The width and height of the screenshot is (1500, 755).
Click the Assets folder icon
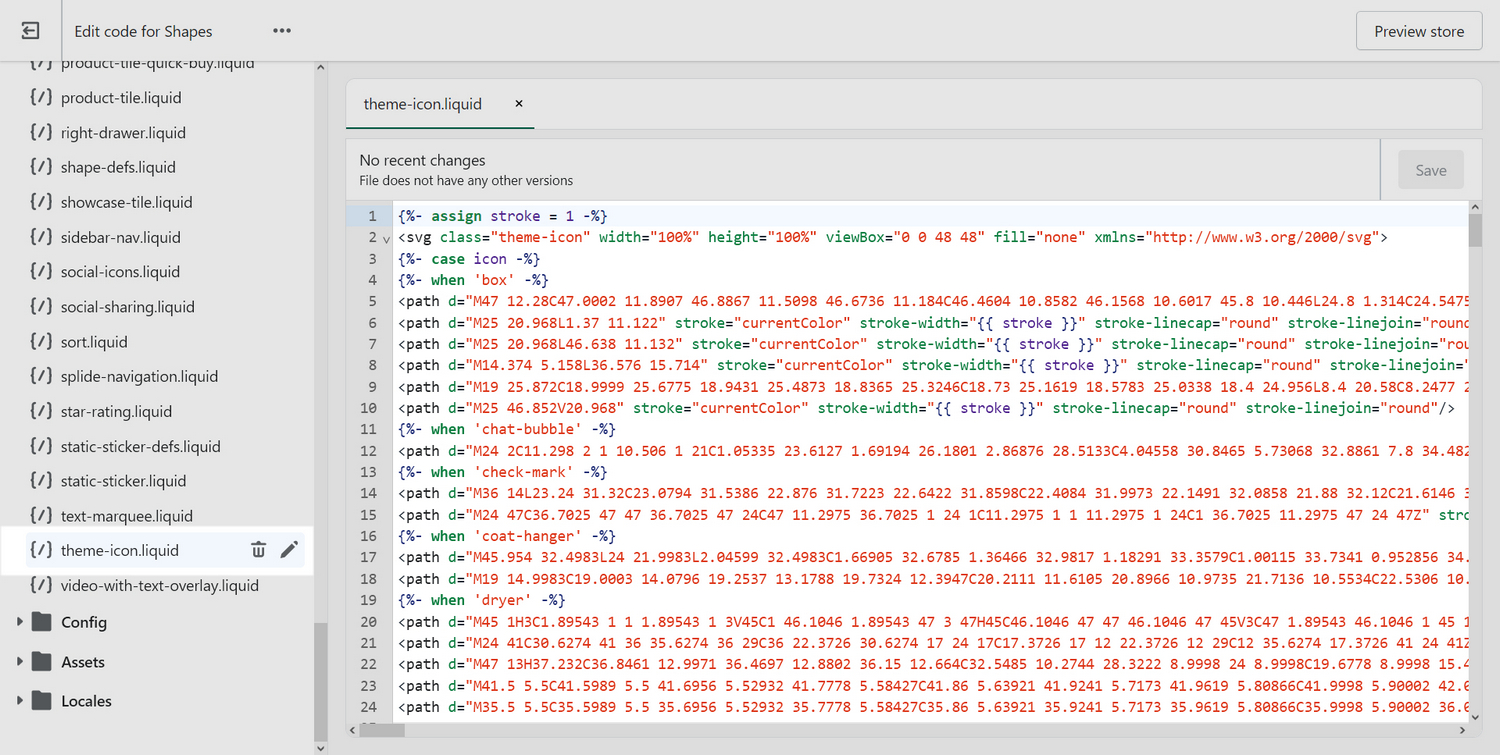pyautogui.click(x=41, y=662)
